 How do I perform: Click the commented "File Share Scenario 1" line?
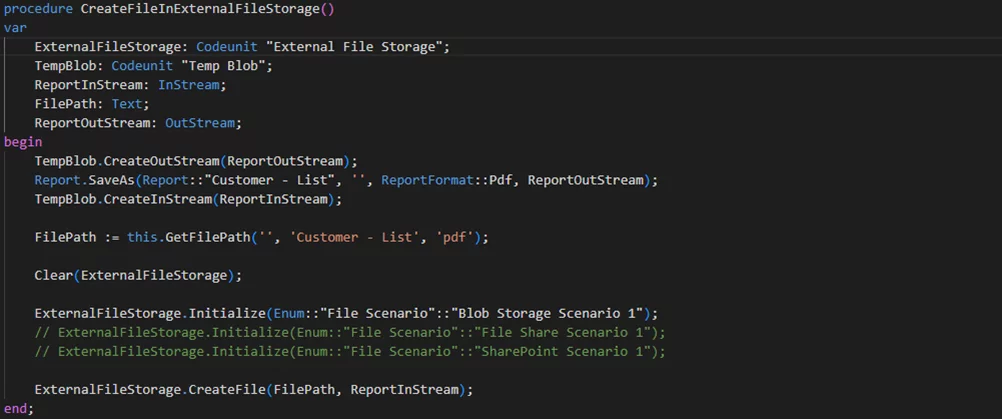coord(349,332)
